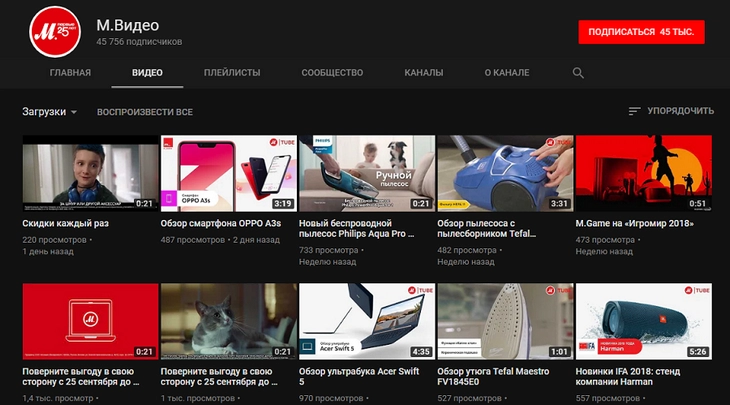Open the M.Видео channel avatar logo
This screenshot has width=730, height=405.
click(x=55, y=32)
